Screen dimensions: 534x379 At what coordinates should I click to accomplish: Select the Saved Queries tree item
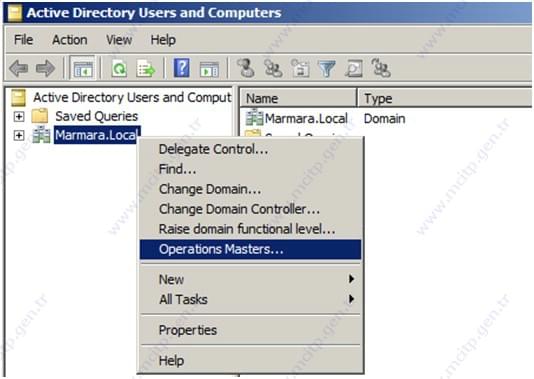click(96, 116)
